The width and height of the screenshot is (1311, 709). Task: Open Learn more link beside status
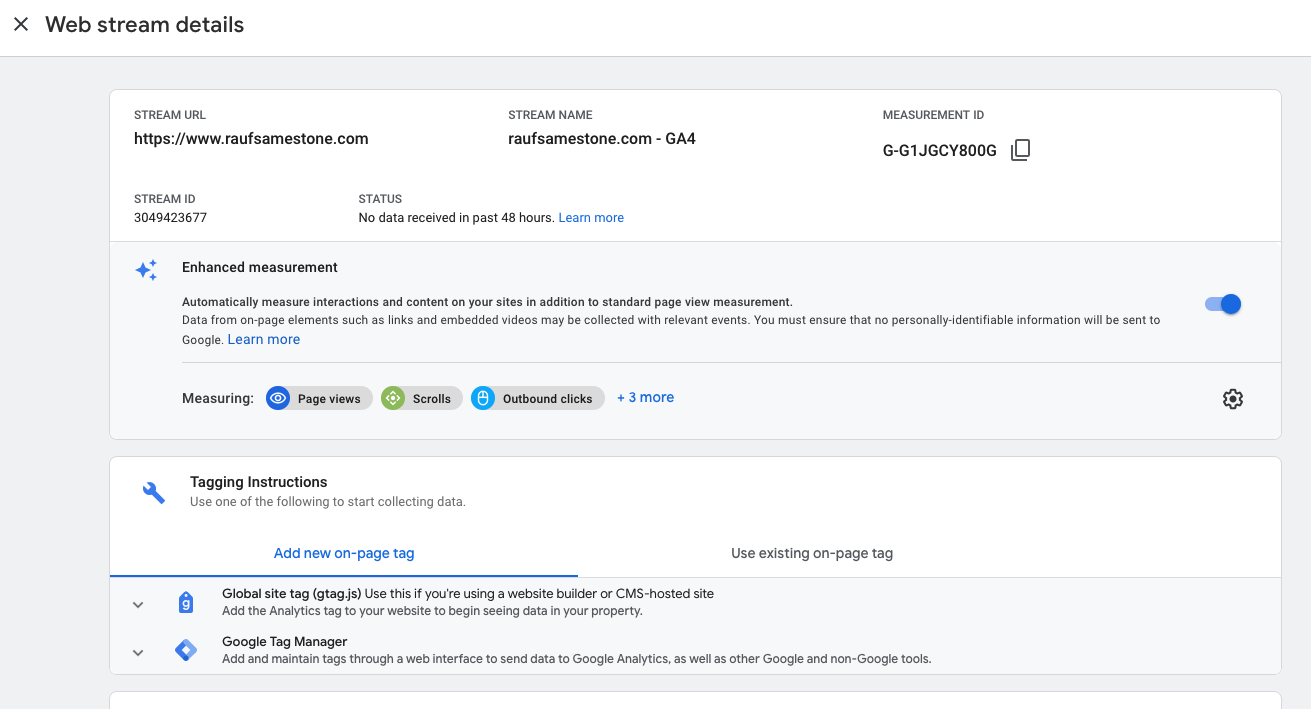click(x=591, y=217)
